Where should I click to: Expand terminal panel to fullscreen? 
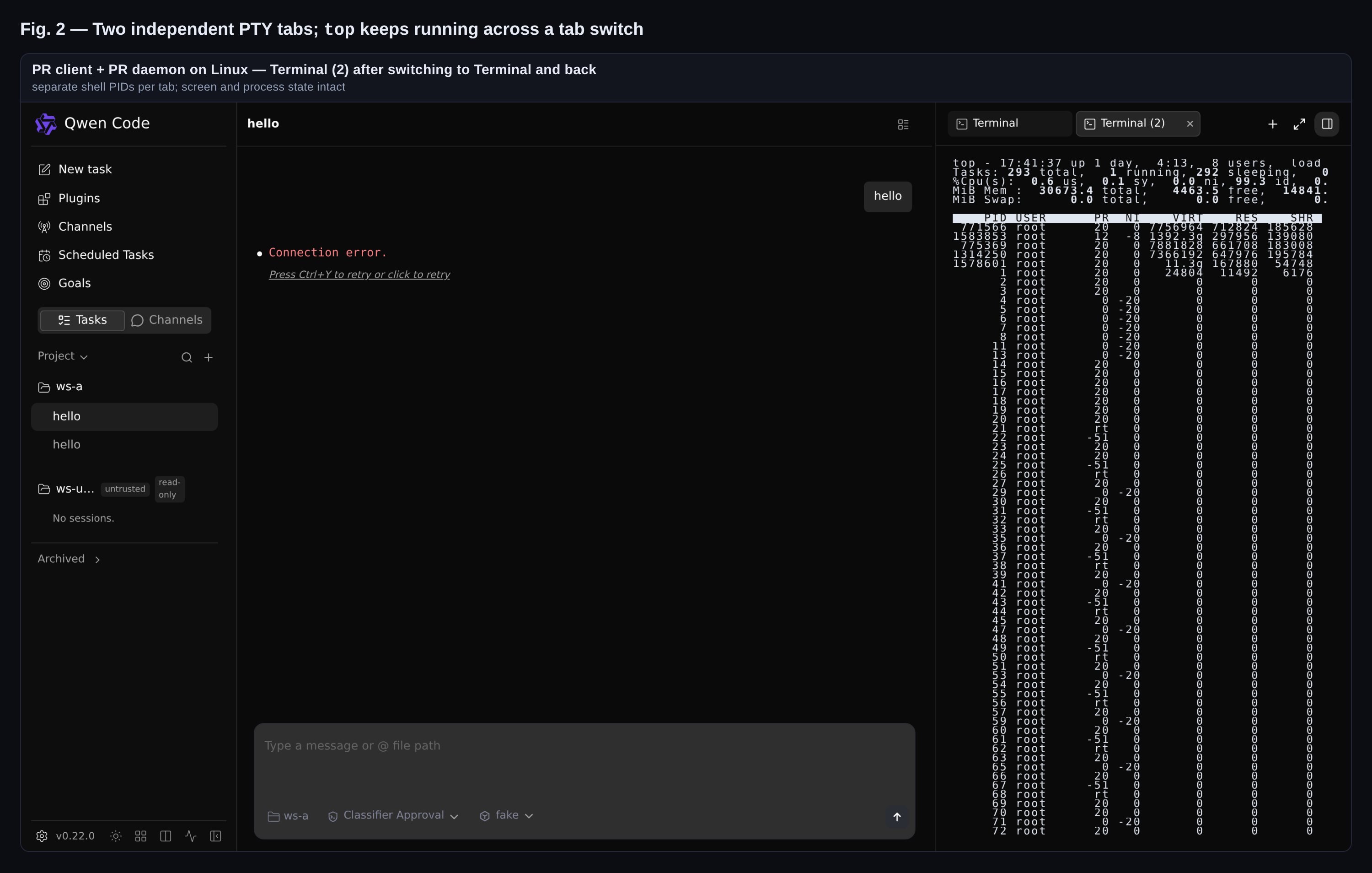coord(1299,124)
